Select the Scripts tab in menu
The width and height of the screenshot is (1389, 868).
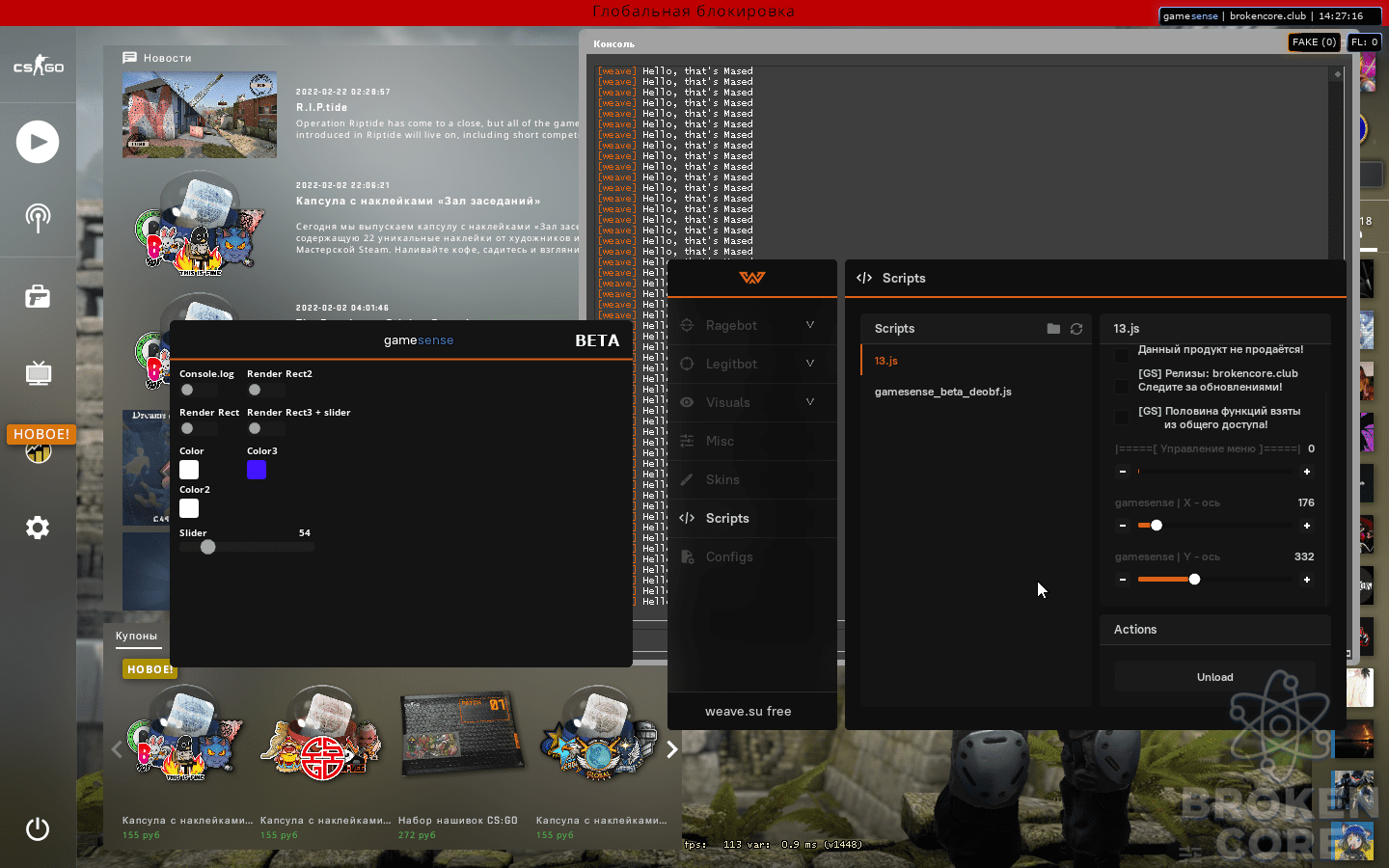(752, 519)
